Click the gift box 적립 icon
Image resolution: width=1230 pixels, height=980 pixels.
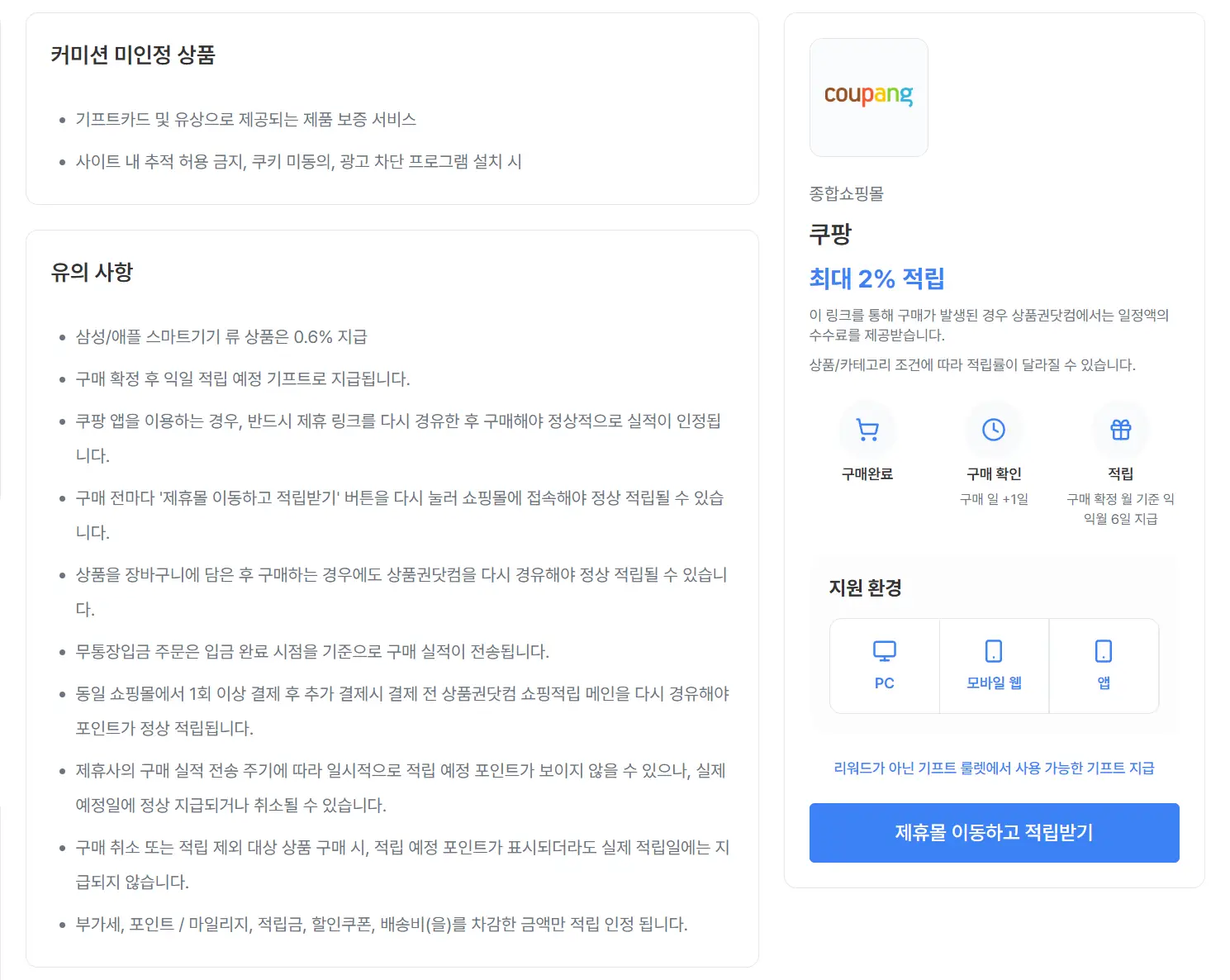coord(1121,430)
